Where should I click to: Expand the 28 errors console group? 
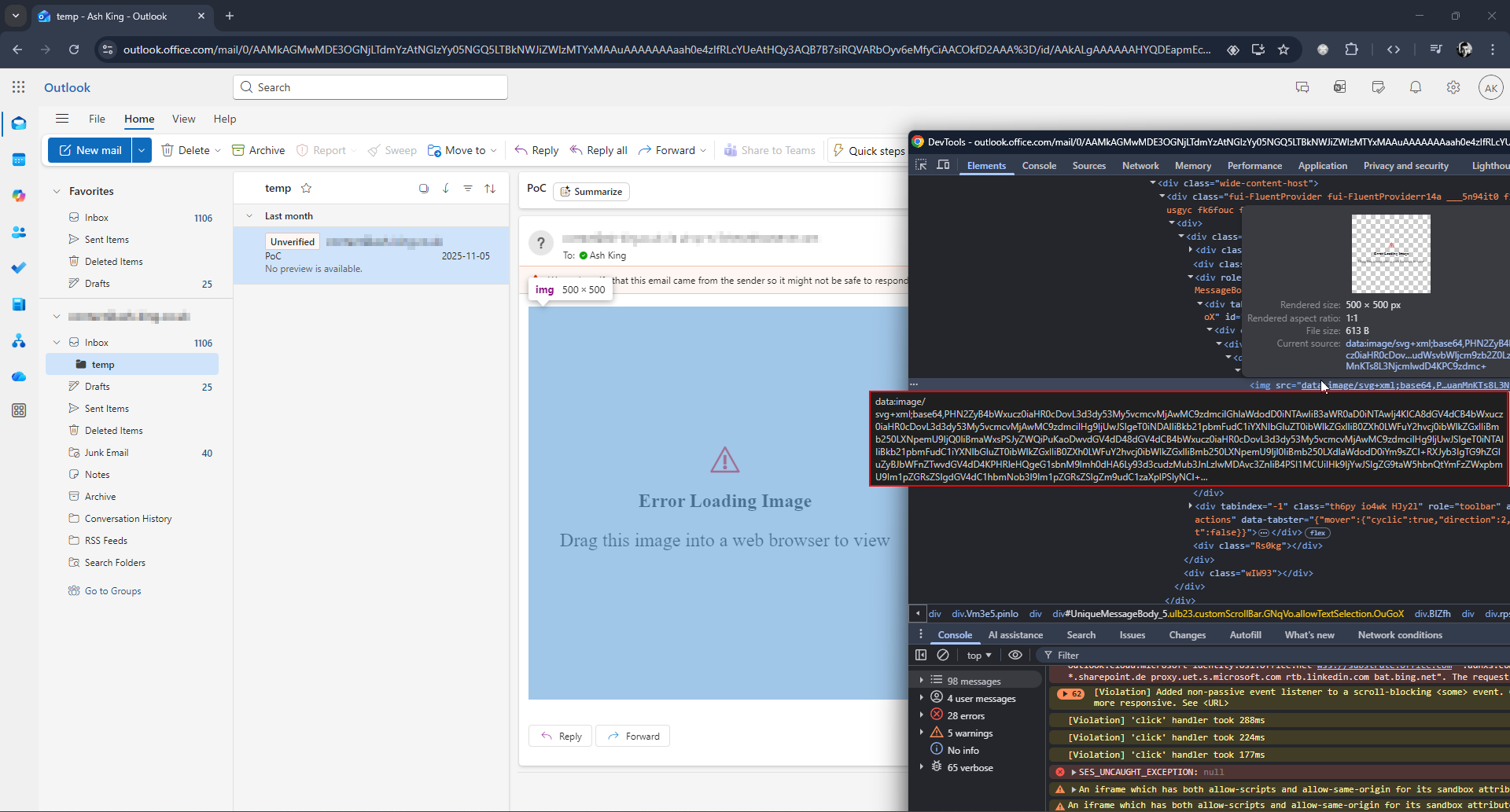(922, 715)
